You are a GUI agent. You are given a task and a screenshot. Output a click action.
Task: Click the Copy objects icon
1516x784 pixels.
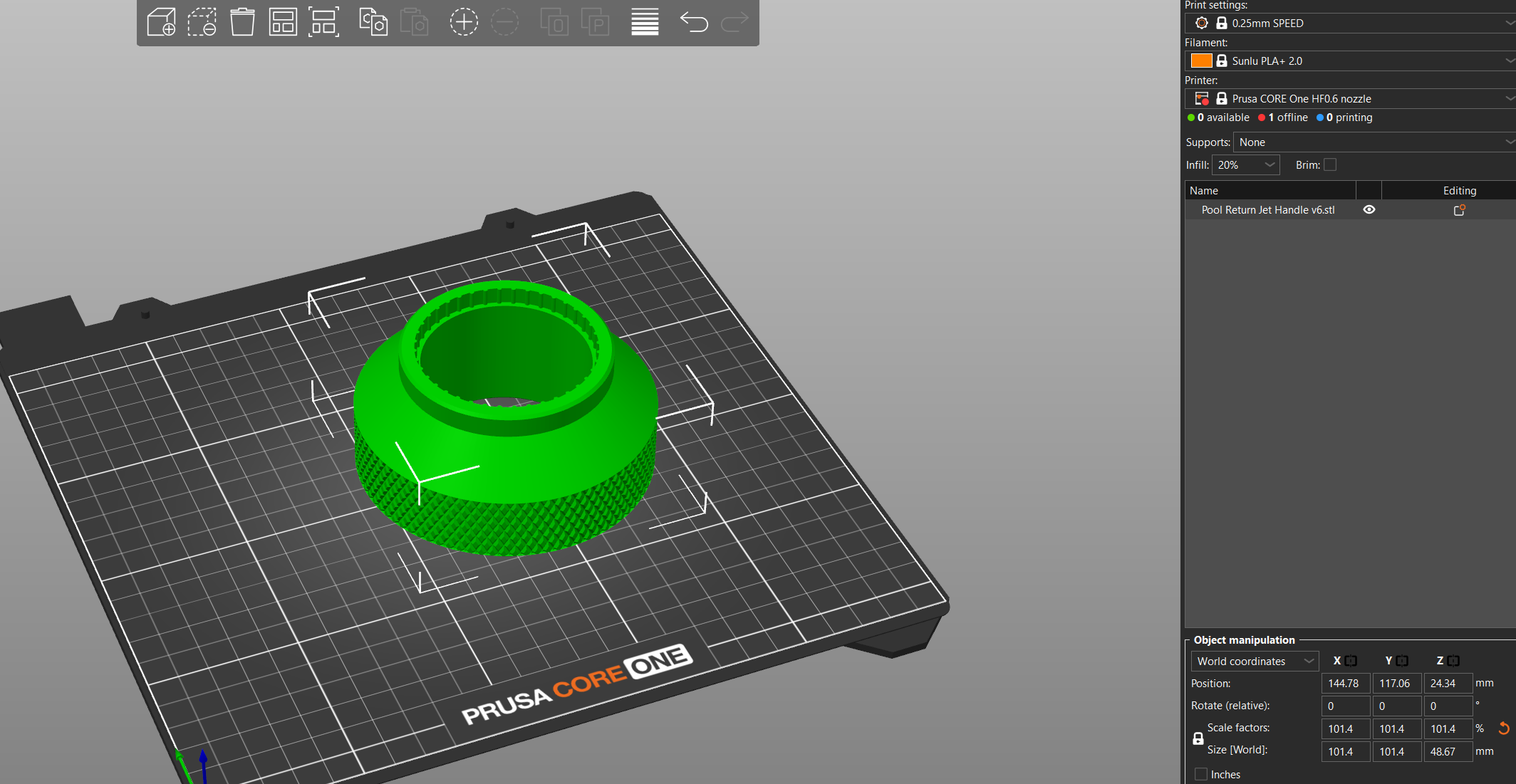373,22
